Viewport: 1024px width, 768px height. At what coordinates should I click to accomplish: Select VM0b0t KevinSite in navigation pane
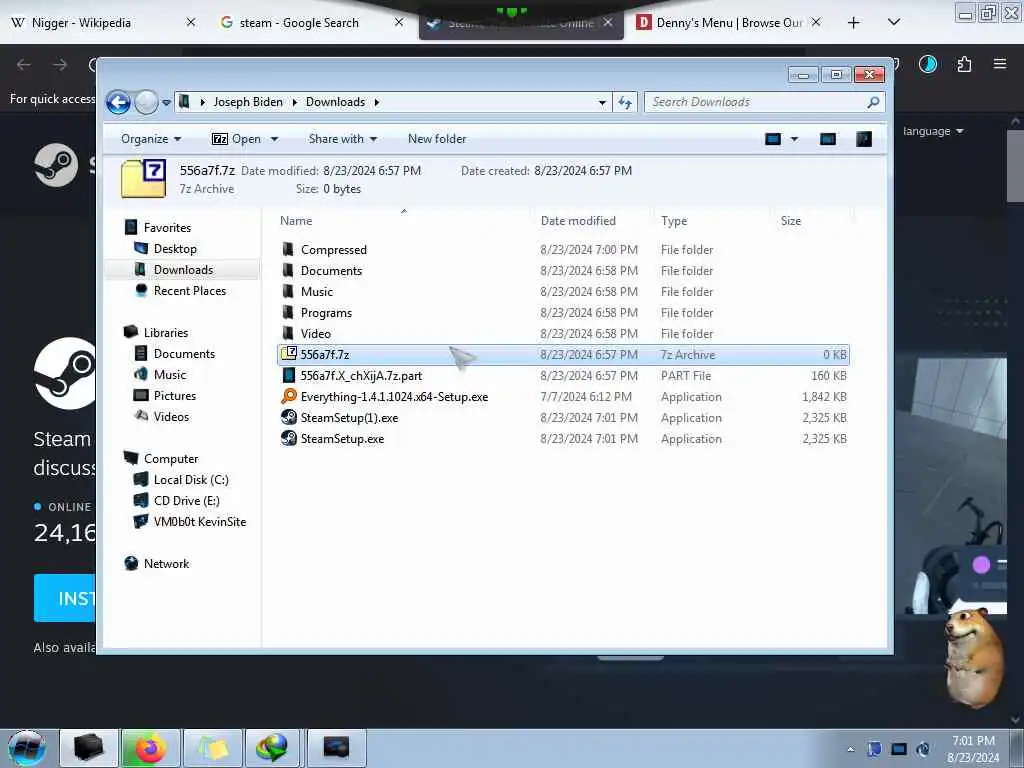[x=200, y=522]
